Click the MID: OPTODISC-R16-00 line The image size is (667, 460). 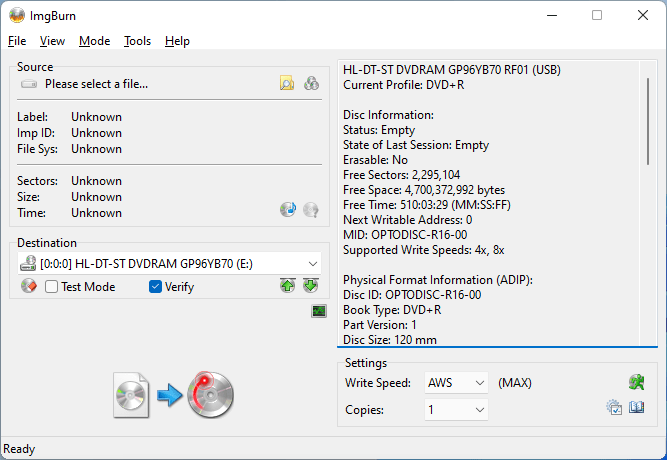pos(405,234)
